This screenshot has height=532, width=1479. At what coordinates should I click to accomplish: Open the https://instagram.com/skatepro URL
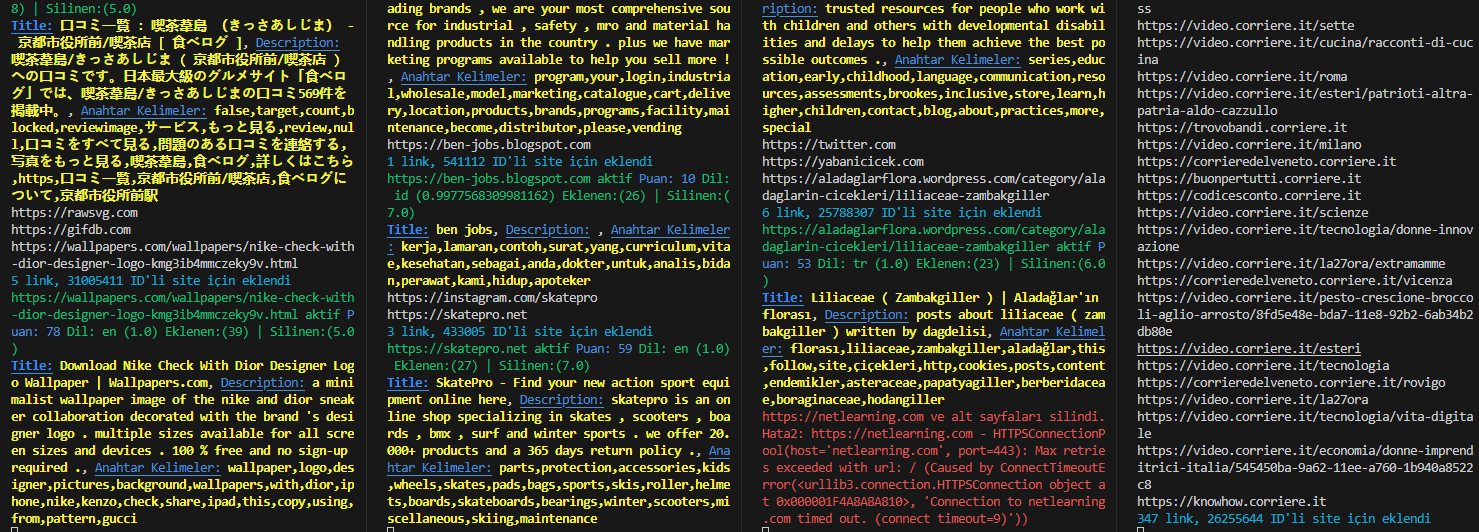(492, 297)
